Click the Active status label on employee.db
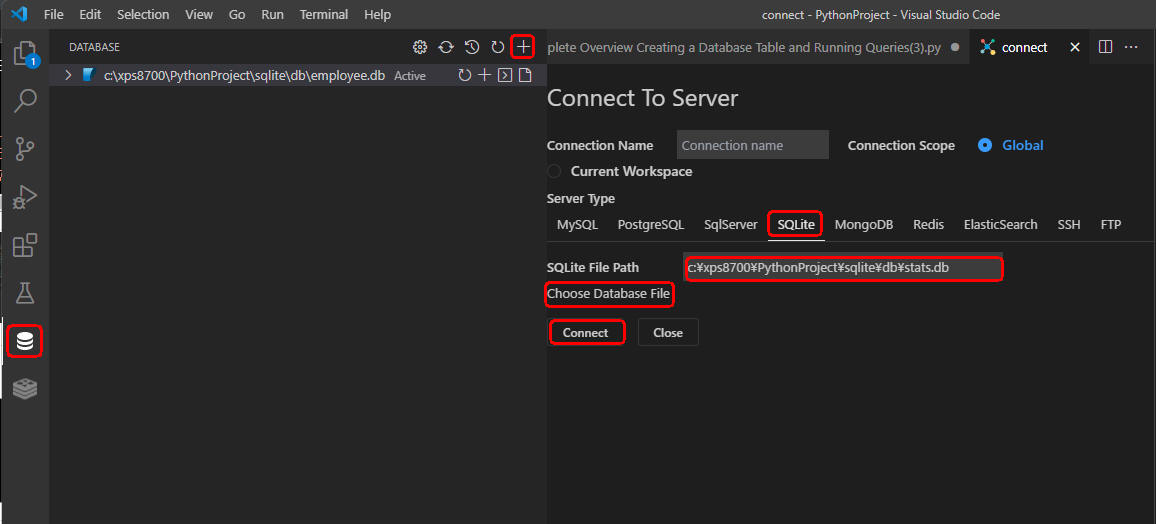 (x=410, y=76)
